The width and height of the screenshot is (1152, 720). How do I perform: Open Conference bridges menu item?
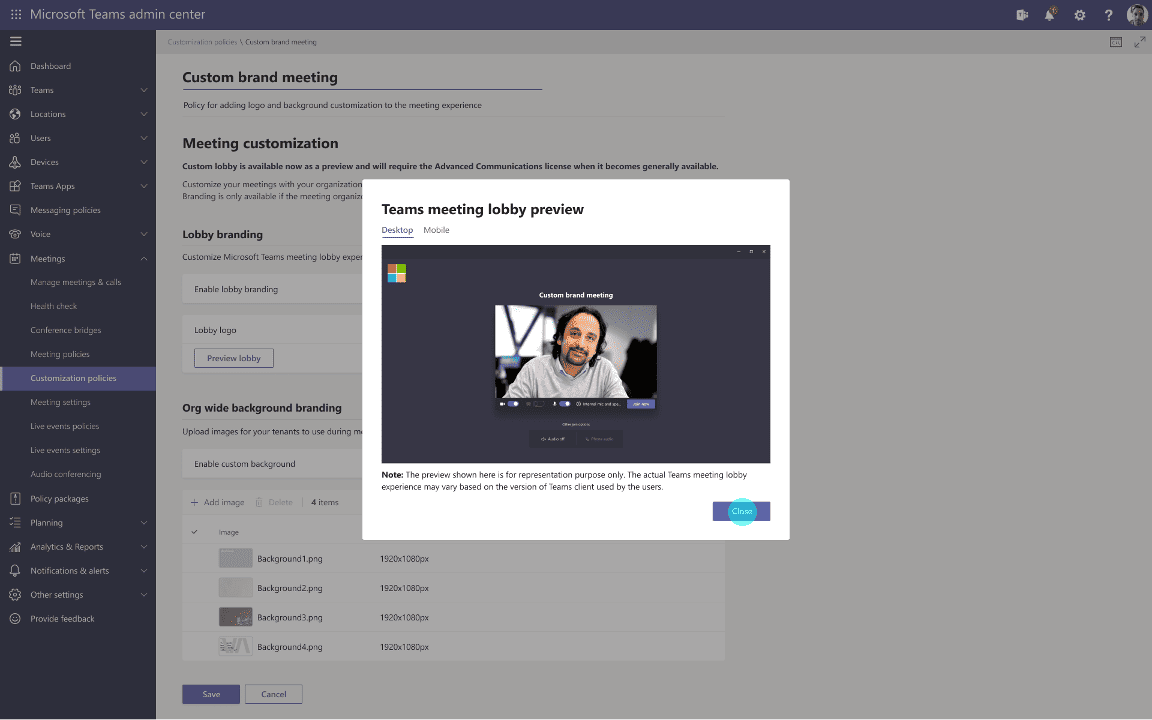pyautogui.click(x=65, y=330)
